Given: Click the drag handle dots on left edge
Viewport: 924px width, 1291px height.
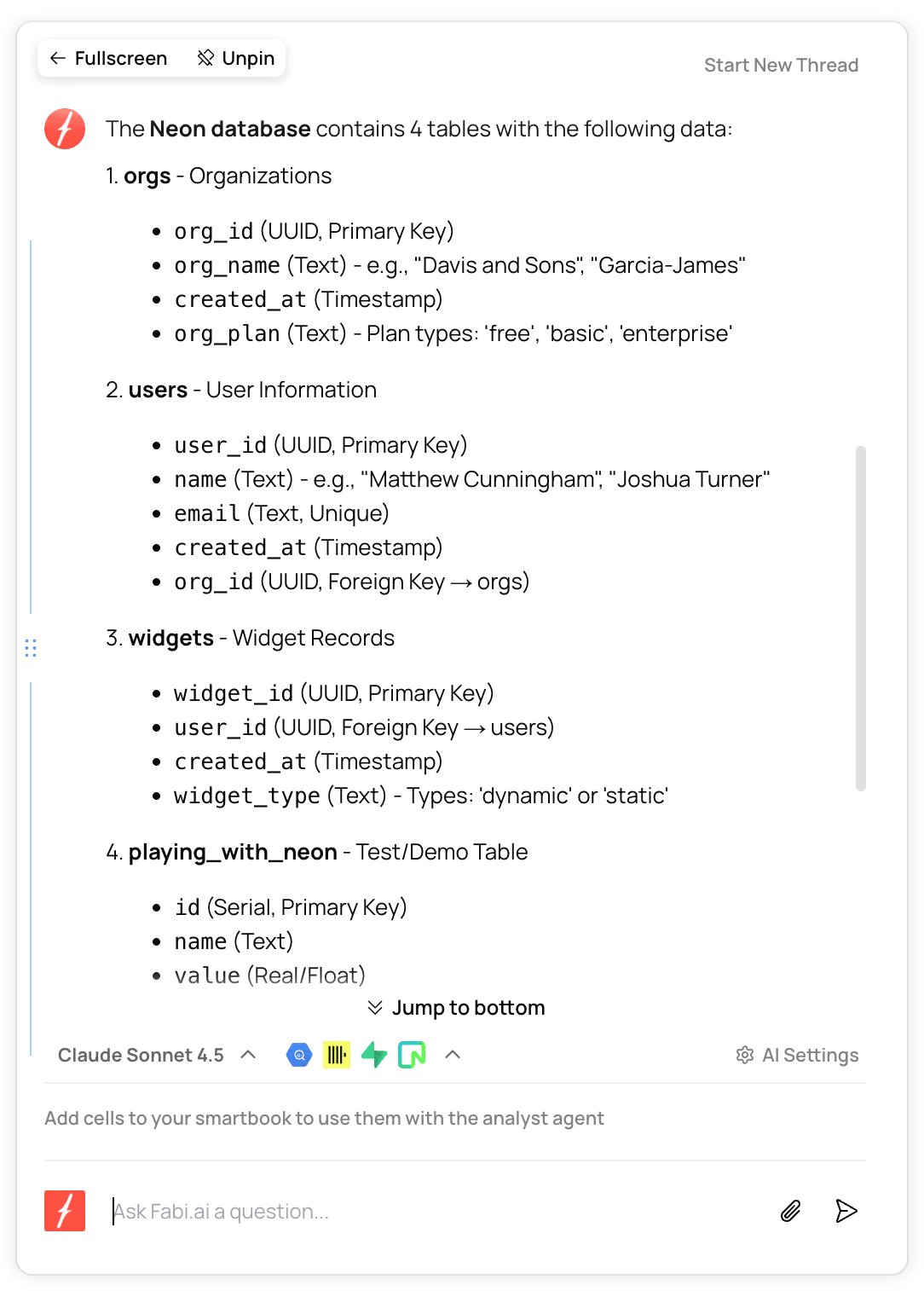Looking at the screenshot, I should pyautogui.click(x=31, y=648).
